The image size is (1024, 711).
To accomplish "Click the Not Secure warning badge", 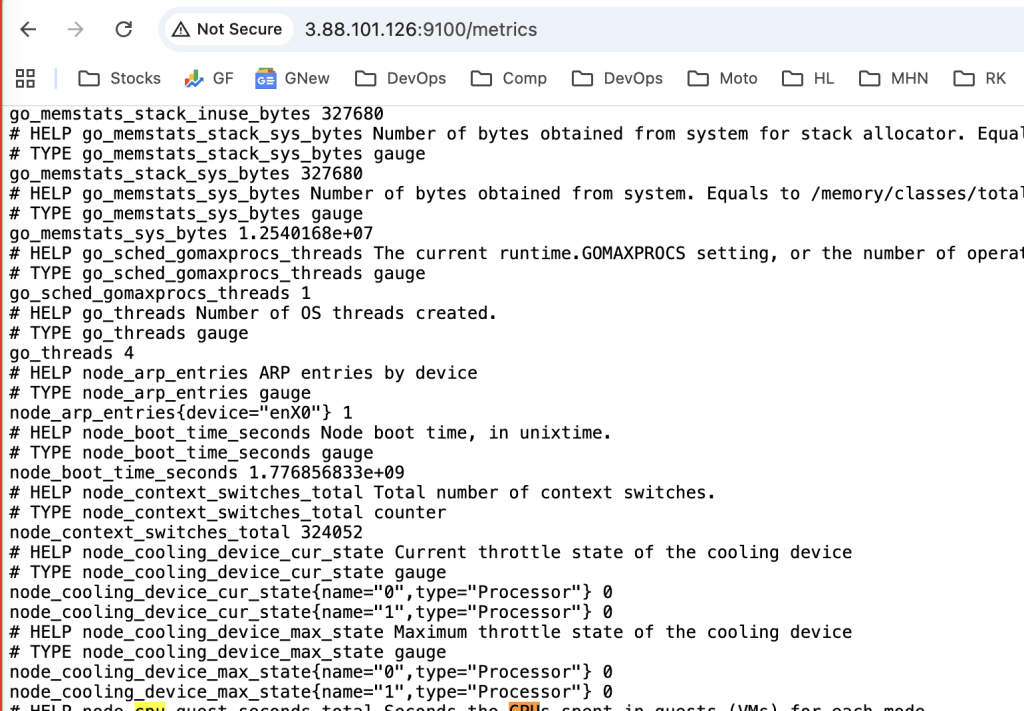I will pos(227,30).
